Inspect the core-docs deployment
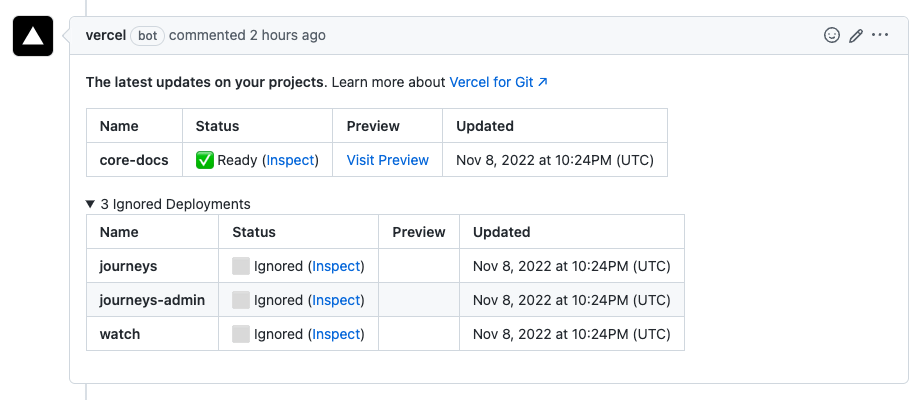This screenshot has height=400, width=923. pos(290,160)
